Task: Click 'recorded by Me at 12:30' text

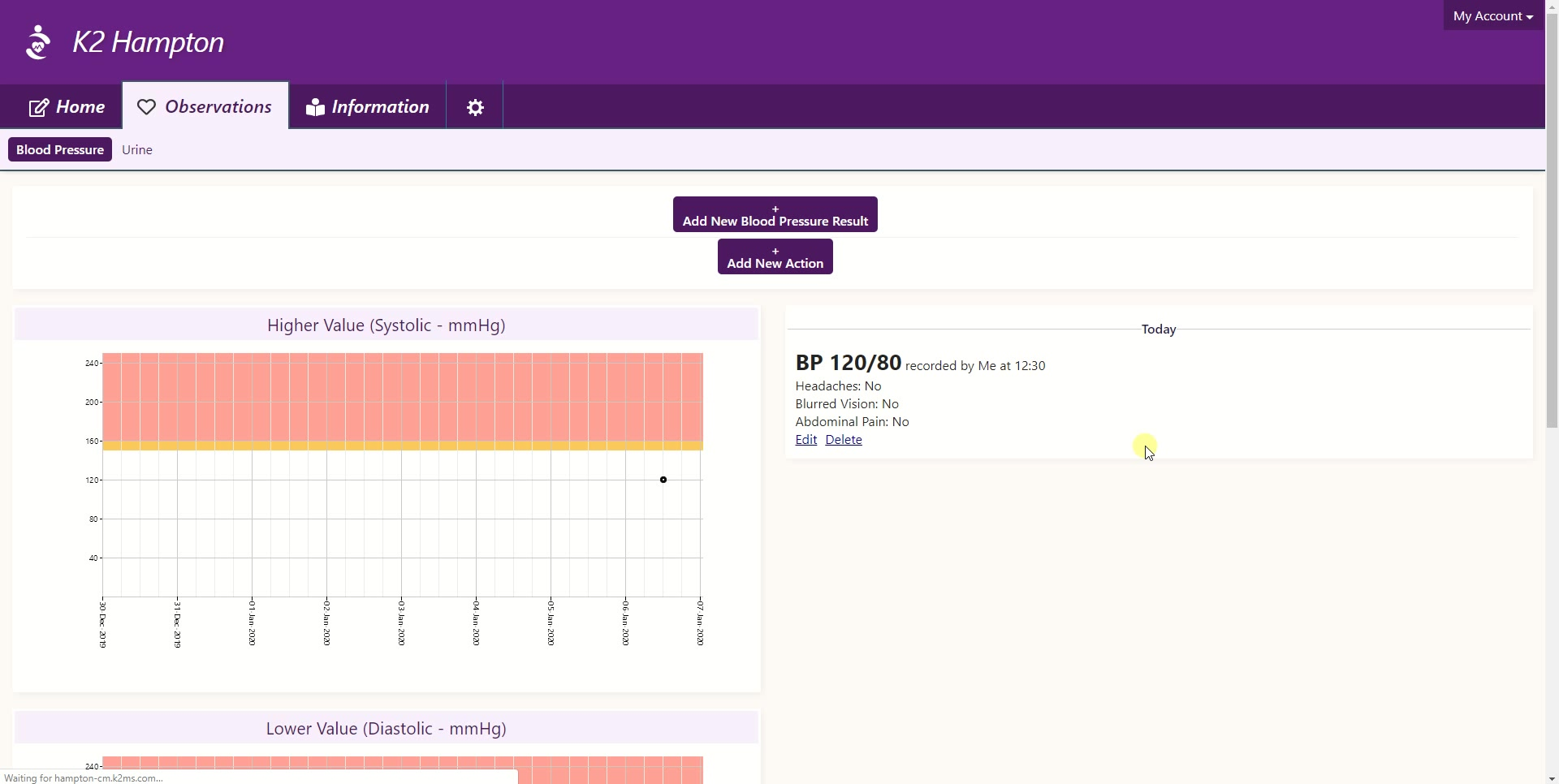Action: (x=976, y=366)
